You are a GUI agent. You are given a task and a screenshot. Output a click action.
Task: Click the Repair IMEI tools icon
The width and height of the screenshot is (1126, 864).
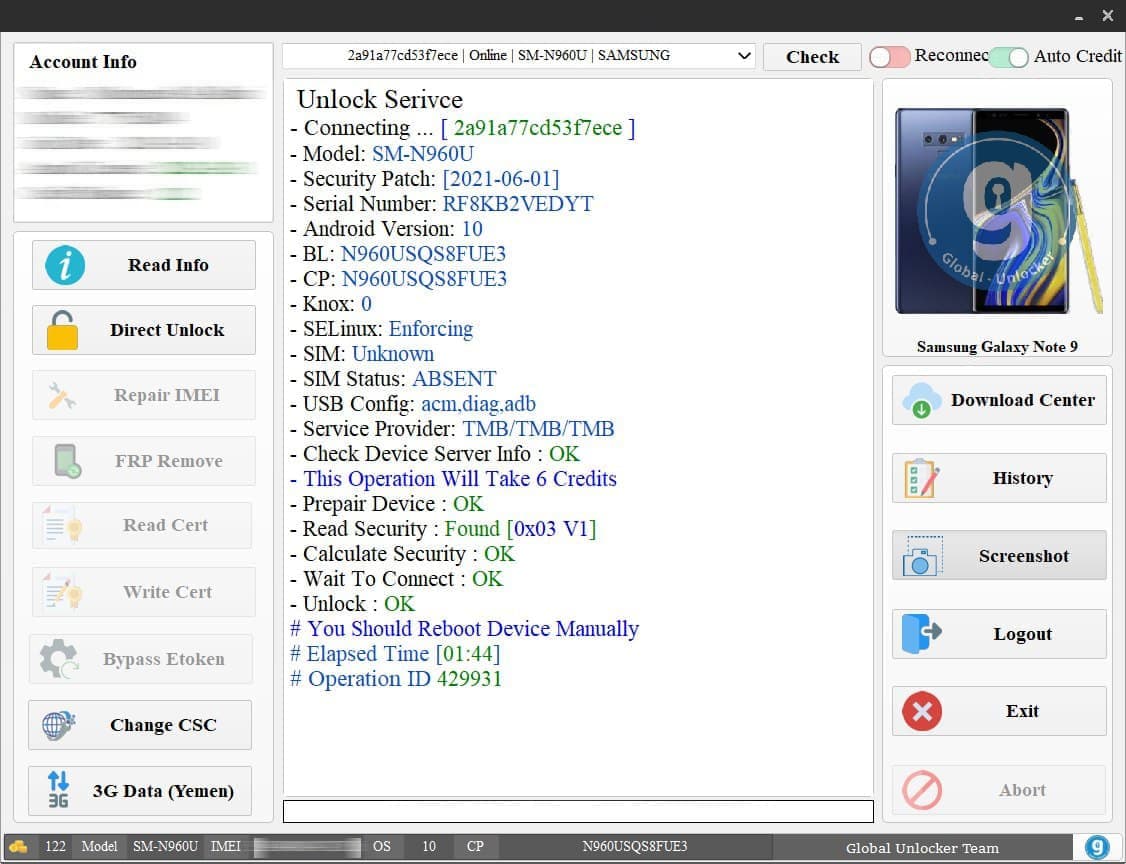(62, 396)
